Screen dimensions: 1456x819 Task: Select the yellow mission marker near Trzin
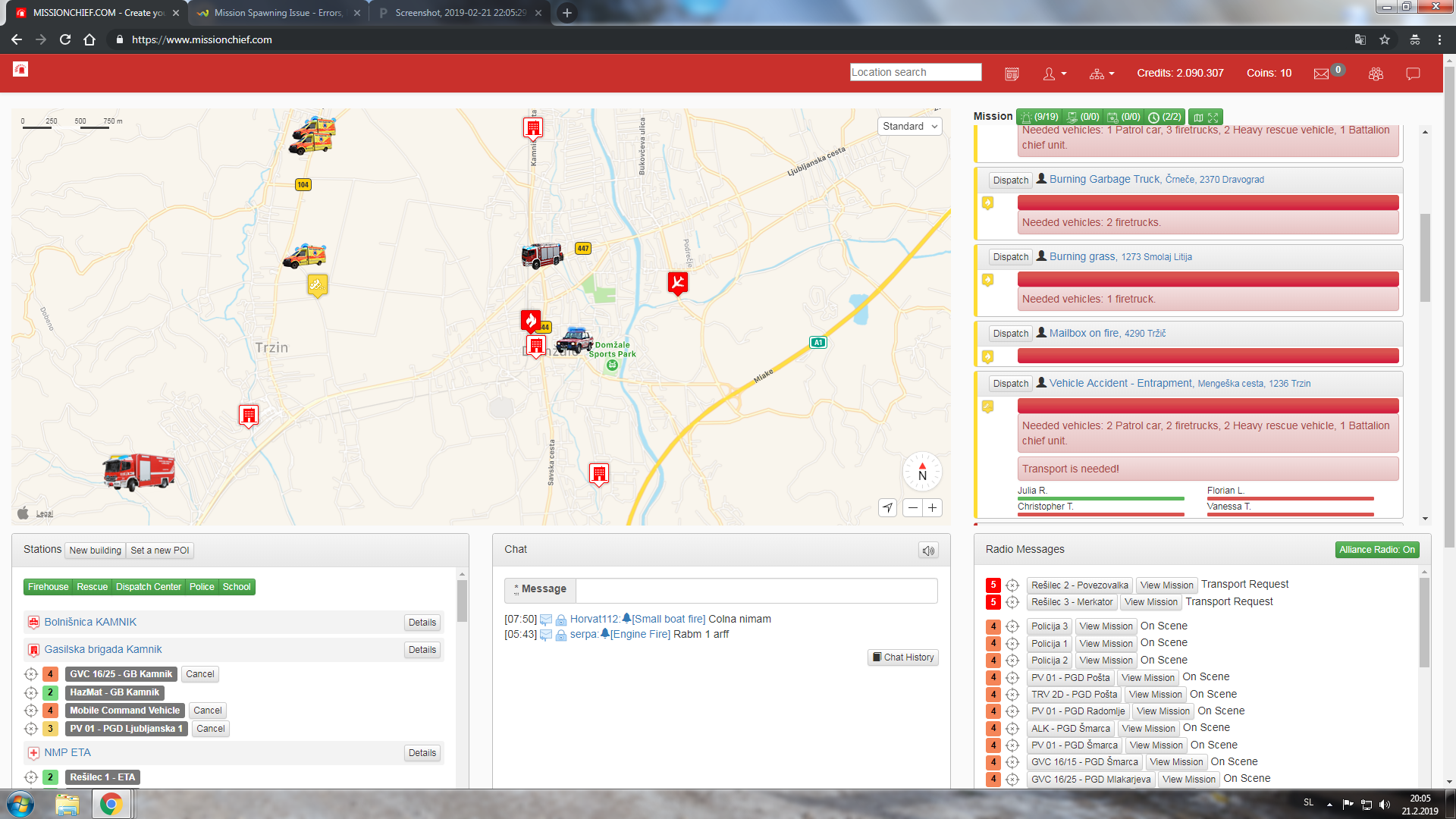coord(318,286)
